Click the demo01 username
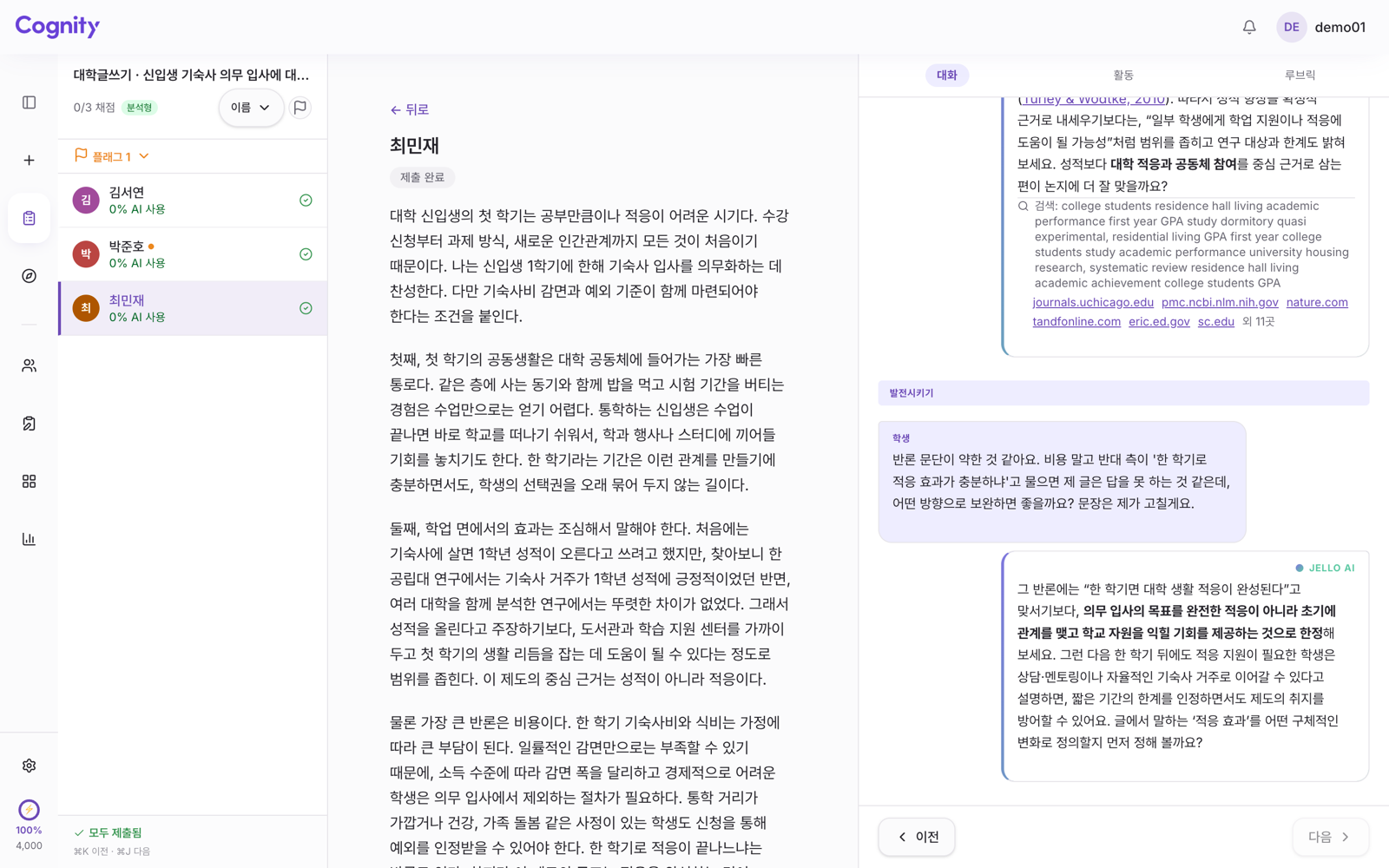 (1340, 27)
